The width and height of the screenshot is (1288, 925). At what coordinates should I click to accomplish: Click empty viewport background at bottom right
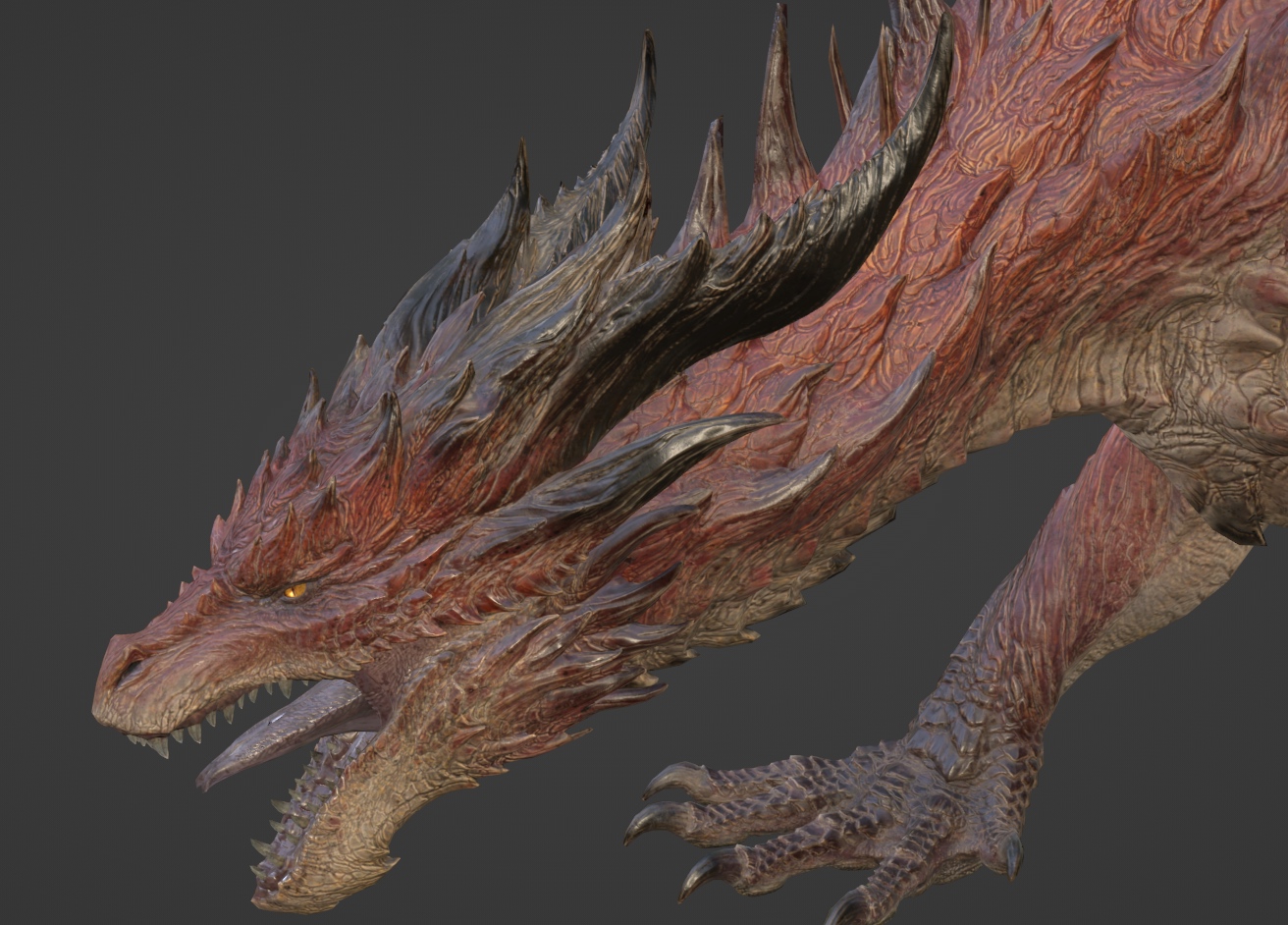click(x=1178, y=835)
